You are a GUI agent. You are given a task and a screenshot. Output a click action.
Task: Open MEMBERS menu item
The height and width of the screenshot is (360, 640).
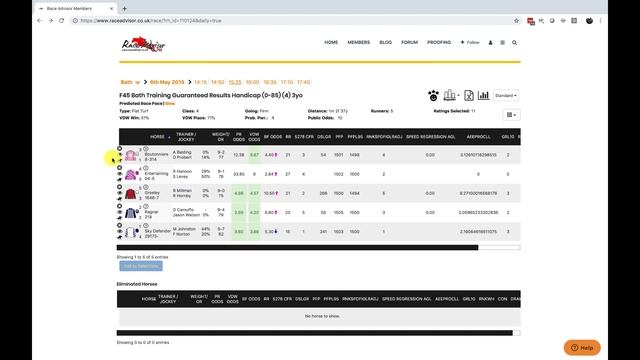pyautogui.click(x=359, y=42)
